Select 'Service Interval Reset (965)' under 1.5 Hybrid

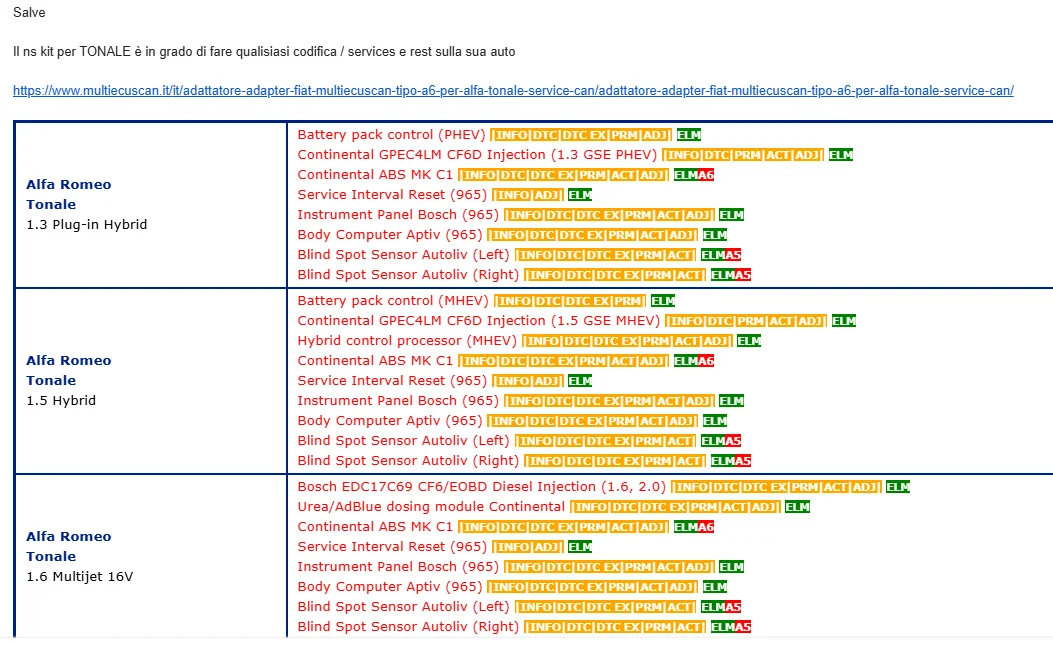point(392,381)
